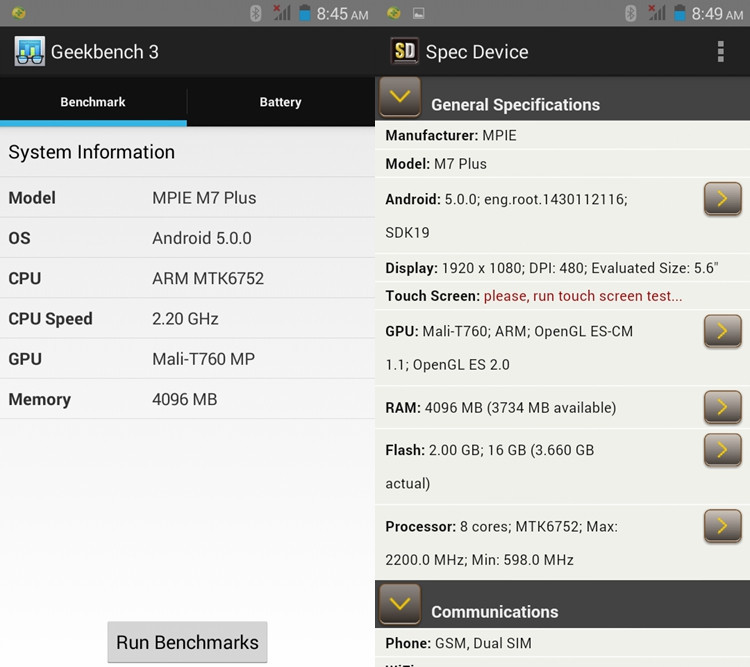This screenshot has width=750, height=667.
Task: Open GPU details arrow button
Action: pos(722,330)
